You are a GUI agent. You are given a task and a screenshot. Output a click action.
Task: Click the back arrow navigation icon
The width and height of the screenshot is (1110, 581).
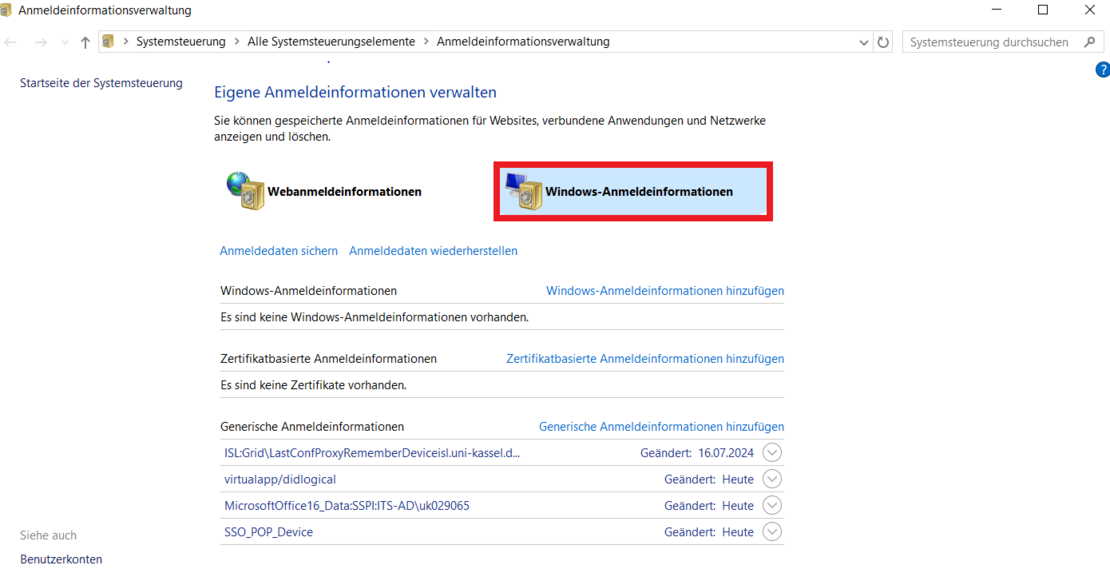[x=11, y=42]
